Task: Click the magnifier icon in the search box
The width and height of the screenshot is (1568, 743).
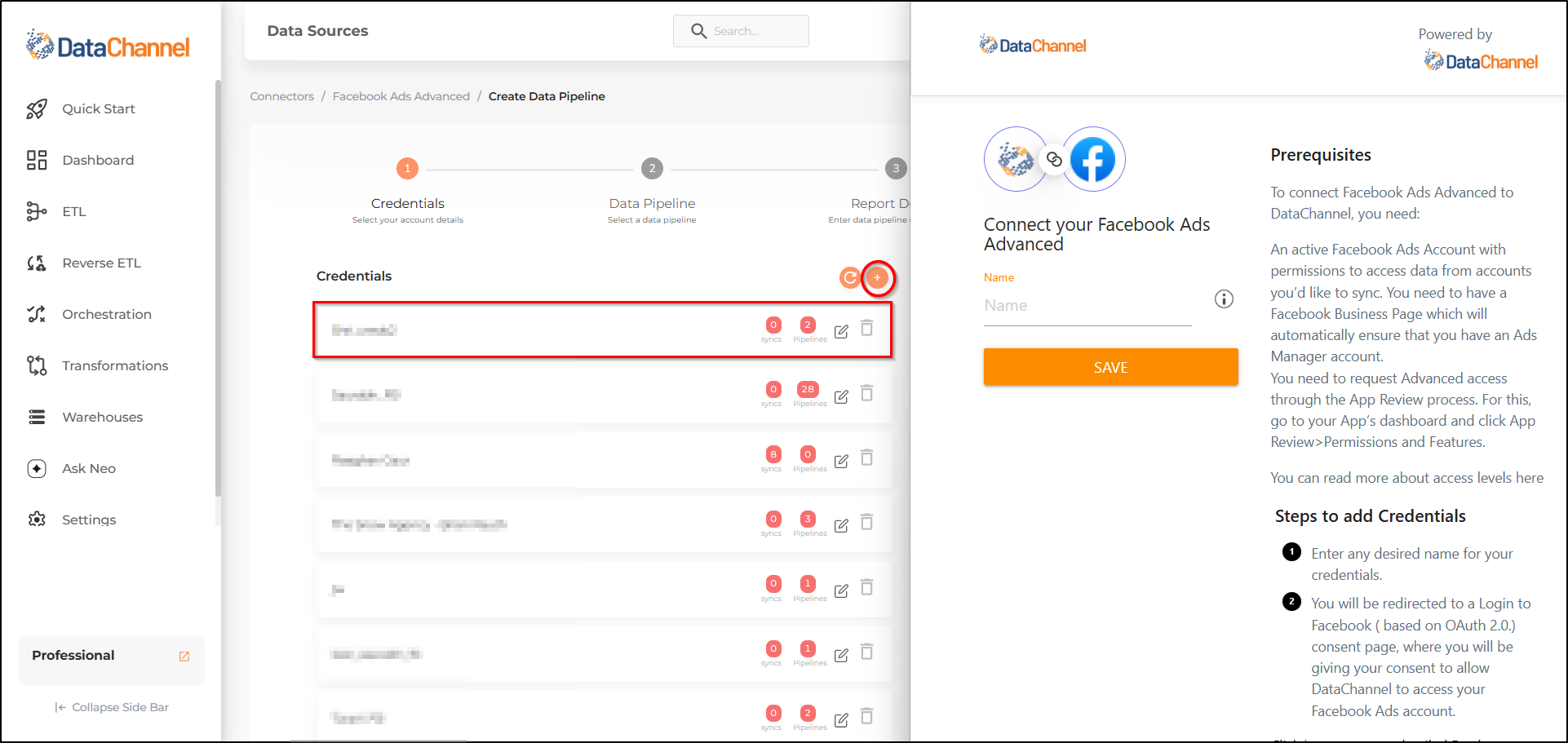Action: (x=698, y=31)
